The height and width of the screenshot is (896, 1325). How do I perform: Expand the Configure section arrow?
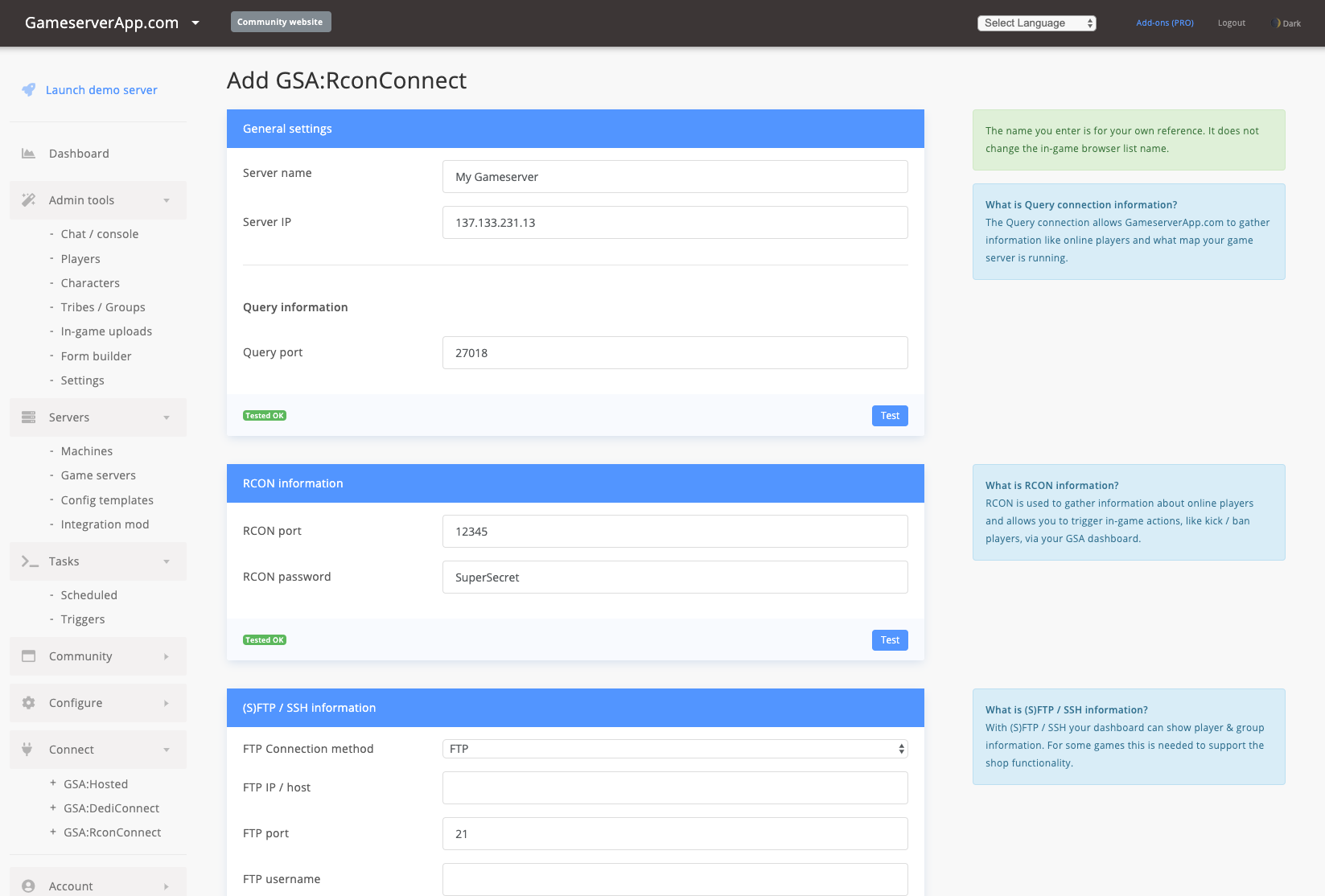(x=167, y=703)
